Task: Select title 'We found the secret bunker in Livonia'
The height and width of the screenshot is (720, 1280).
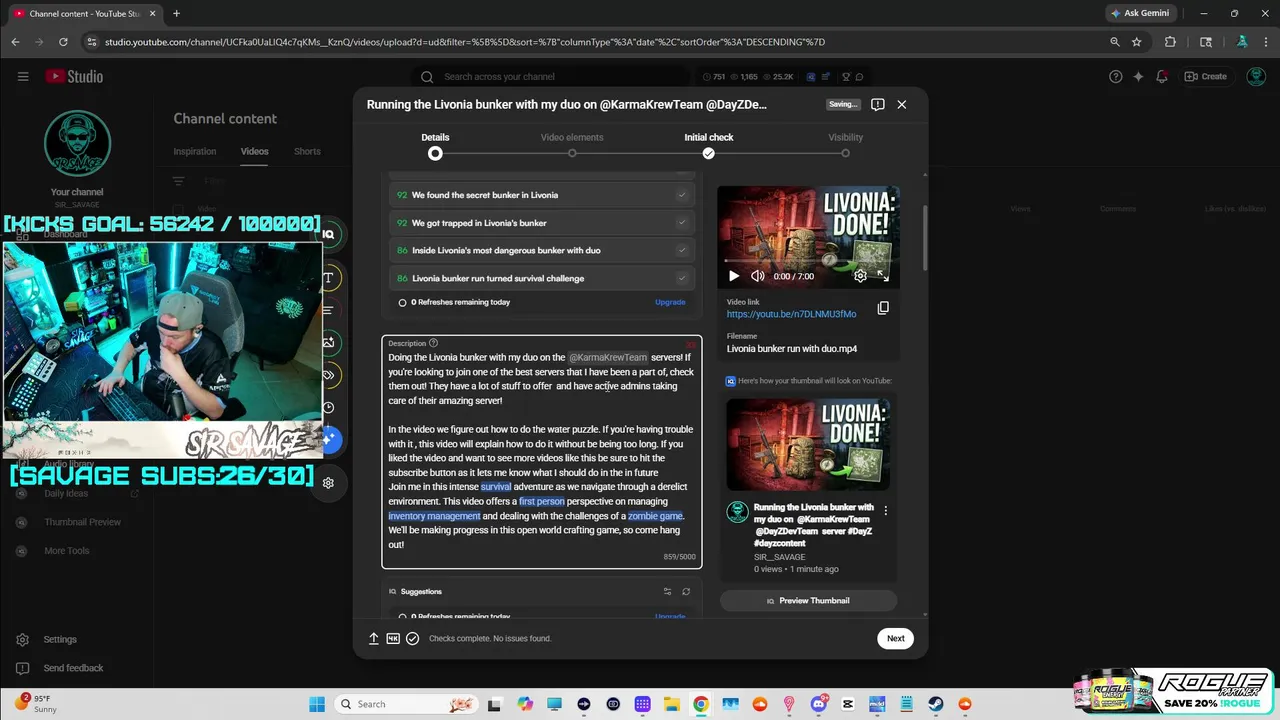Action: click(542, 195)
